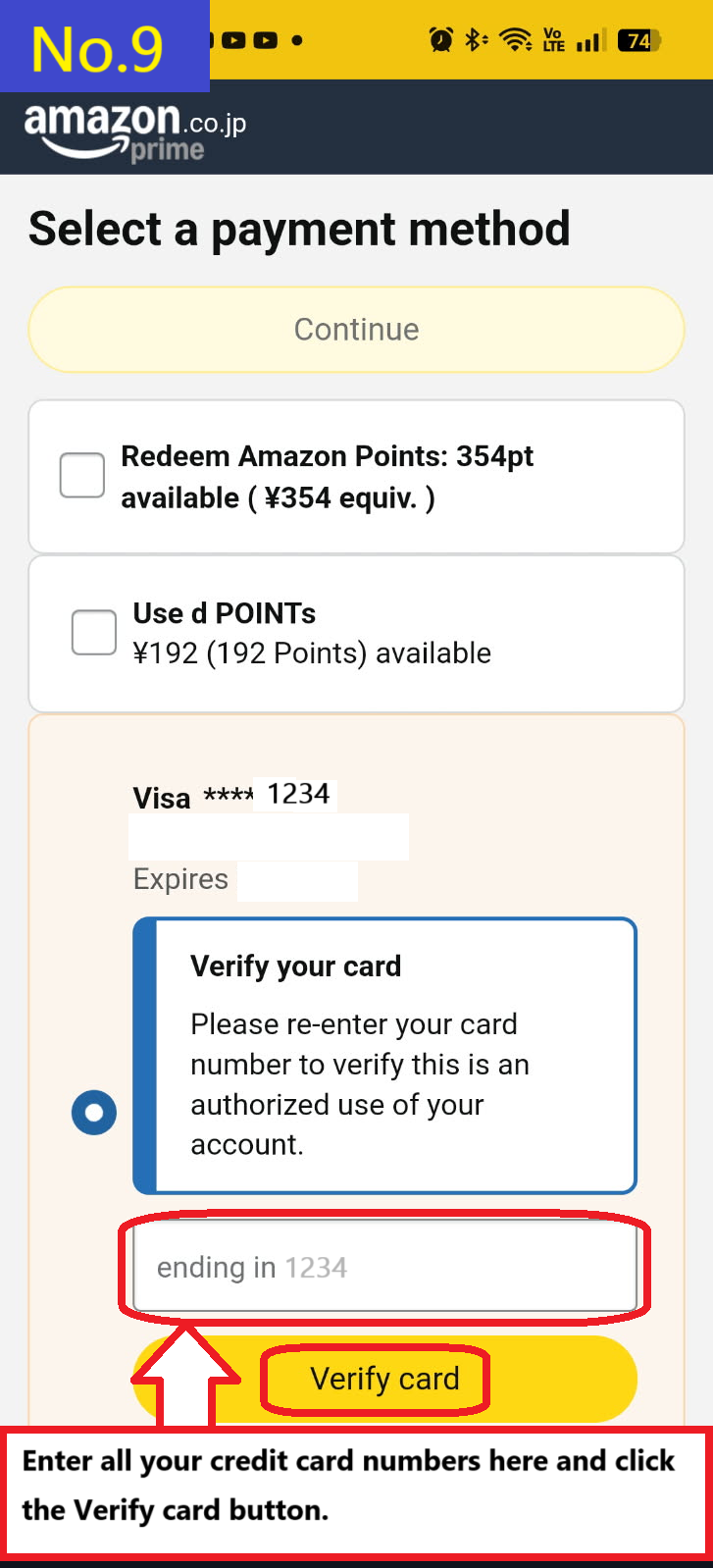The image size is (713, 1568).
Task: Tap the Bluetooth status icon
Action: click(x=475, y=39)
